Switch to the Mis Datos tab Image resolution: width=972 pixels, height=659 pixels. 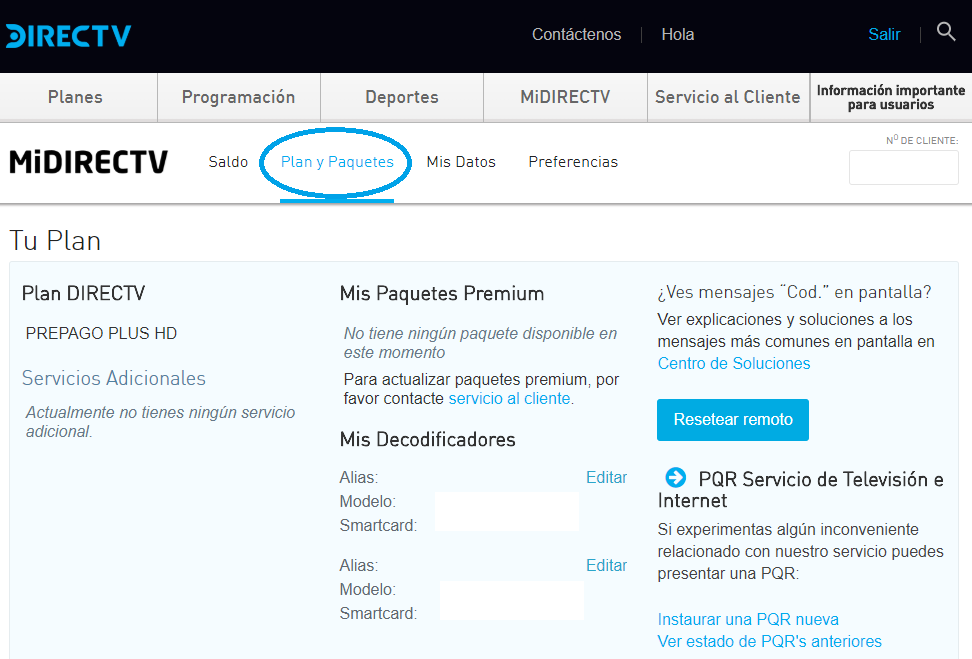point(461,162)
